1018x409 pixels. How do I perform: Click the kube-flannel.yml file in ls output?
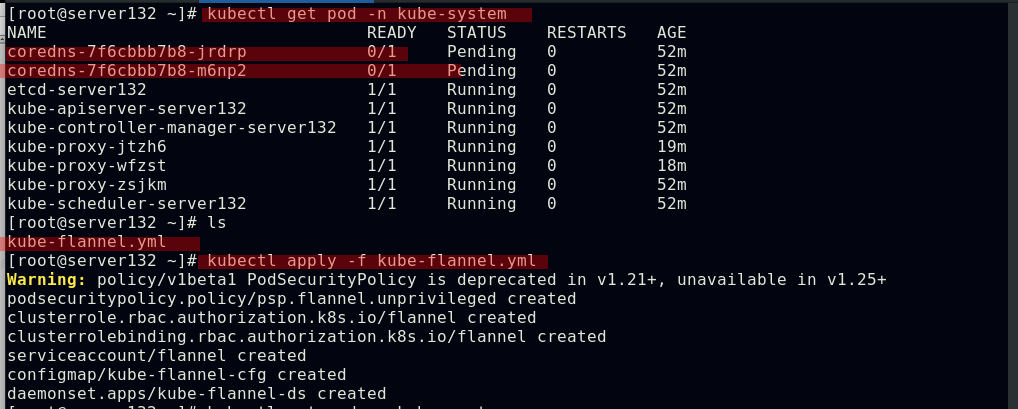coord(87,243)
